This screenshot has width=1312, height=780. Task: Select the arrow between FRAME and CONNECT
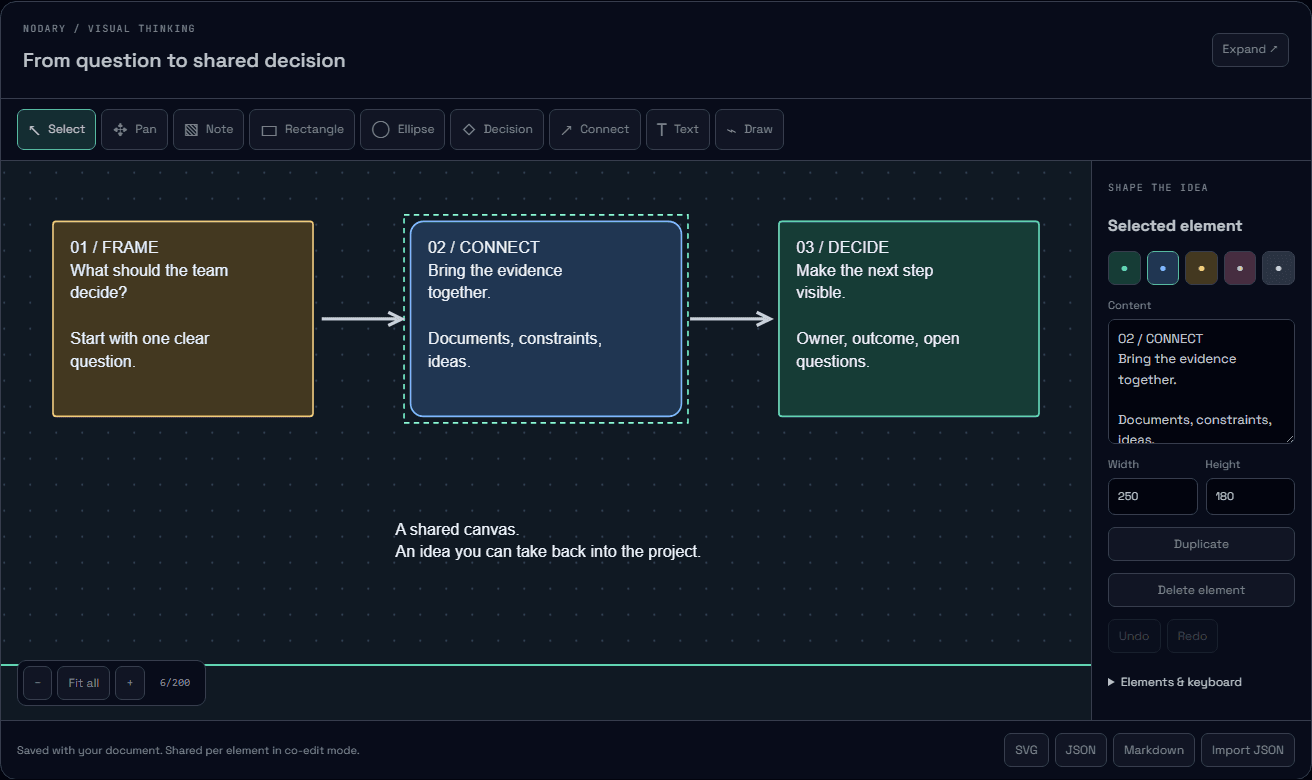tap(362, 319)
